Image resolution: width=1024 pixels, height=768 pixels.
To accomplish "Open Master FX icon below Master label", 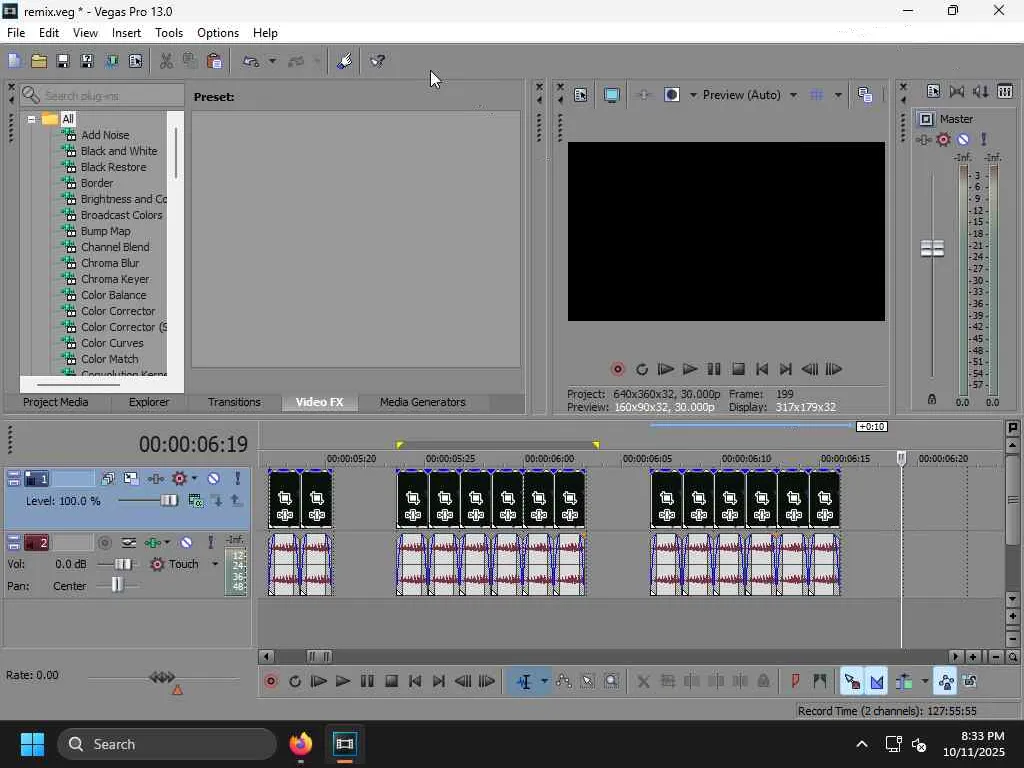I will 923,139.
